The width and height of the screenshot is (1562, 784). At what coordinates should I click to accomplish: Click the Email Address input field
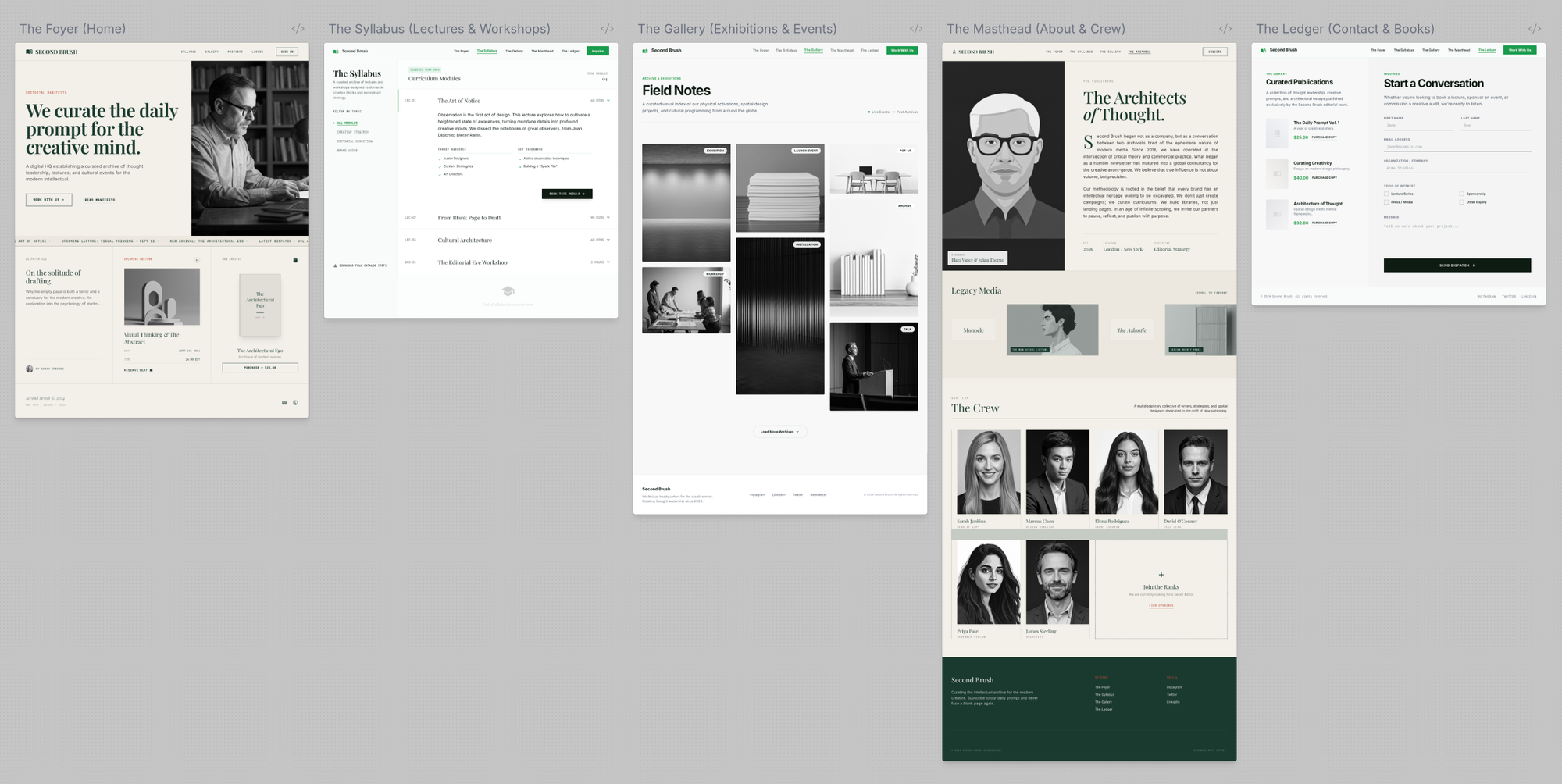pyautogui.click(x=1457, y=147)
